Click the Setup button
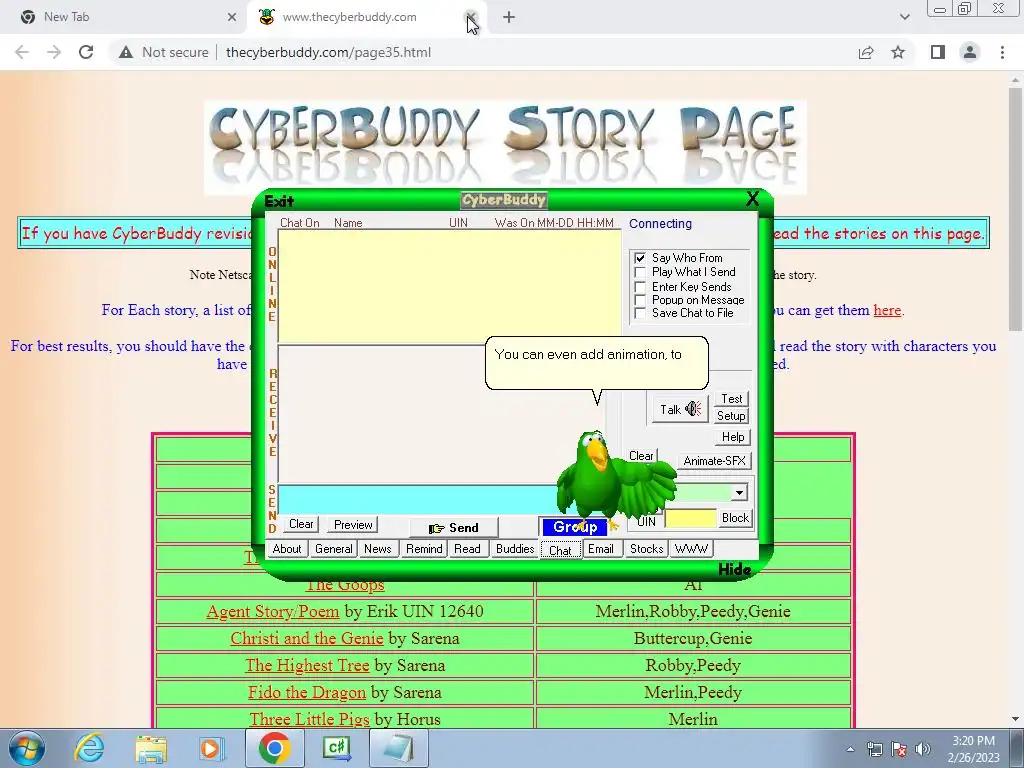1024x768 pixels. tap(731, 415)
